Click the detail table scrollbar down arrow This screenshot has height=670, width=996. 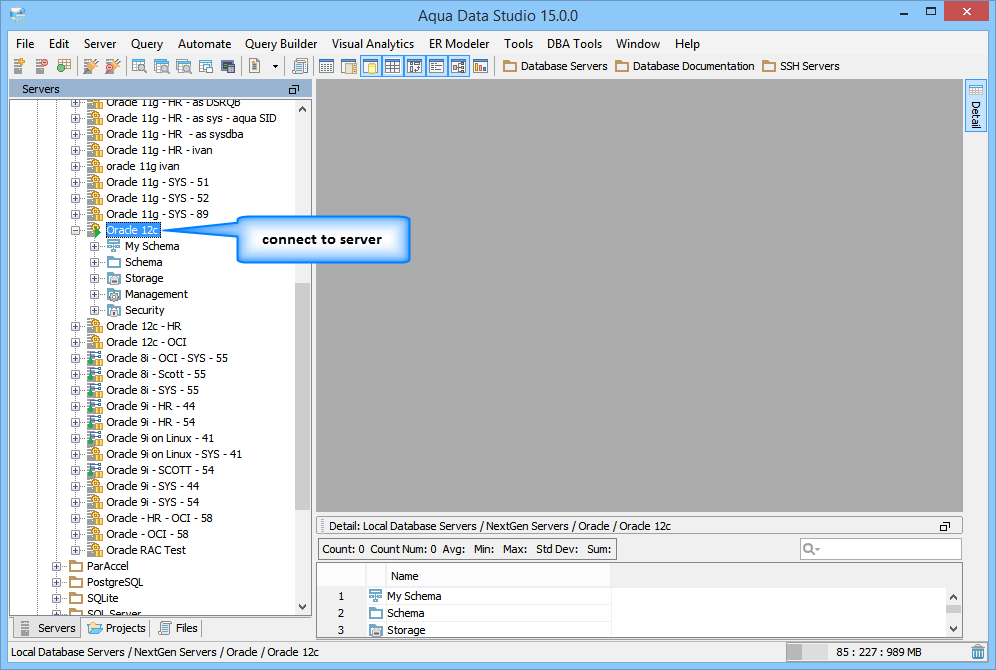click(953, 629)
